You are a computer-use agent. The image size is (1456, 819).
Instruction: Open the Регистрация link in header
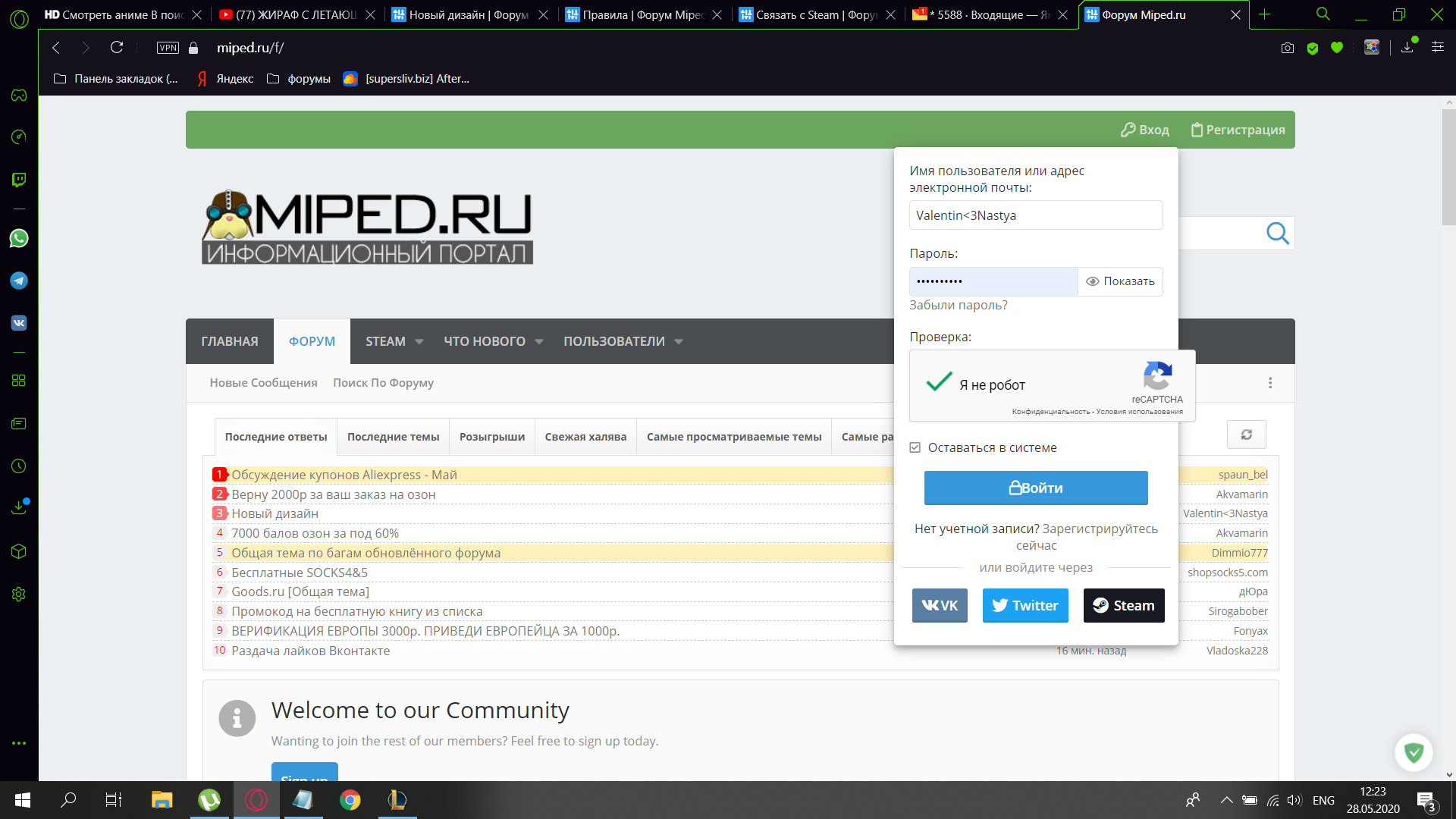[1238, 130]
